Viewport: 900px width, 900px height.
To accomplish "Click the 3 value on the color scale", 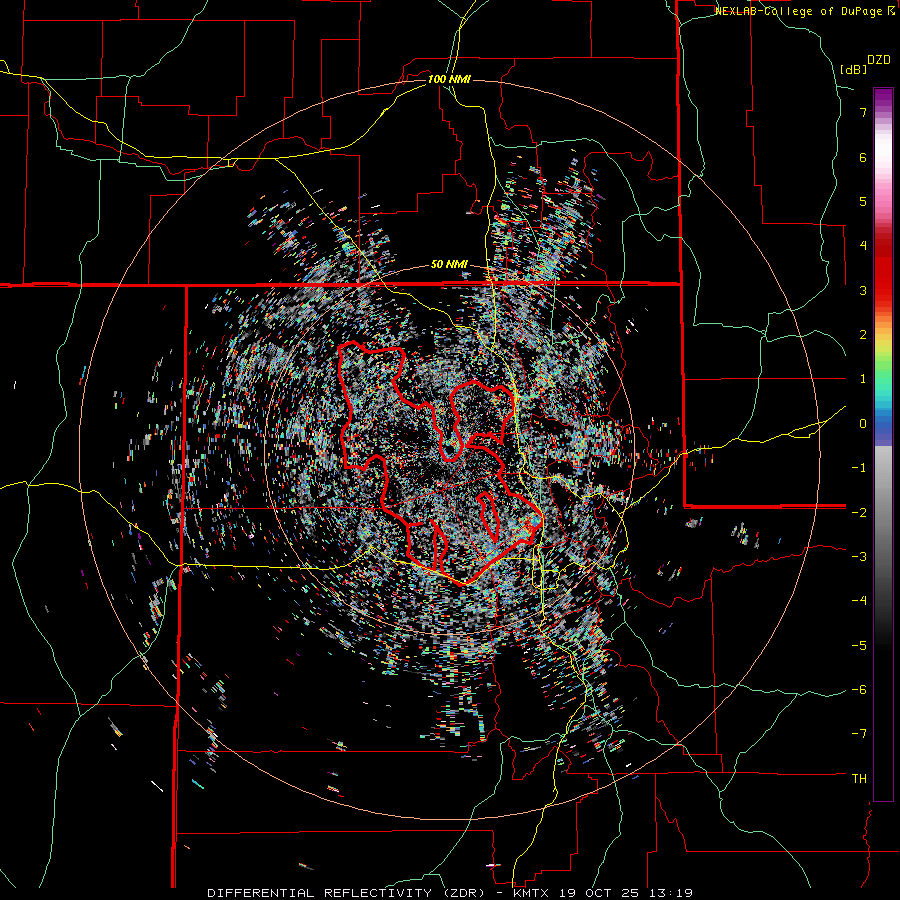I will point(863,290).
